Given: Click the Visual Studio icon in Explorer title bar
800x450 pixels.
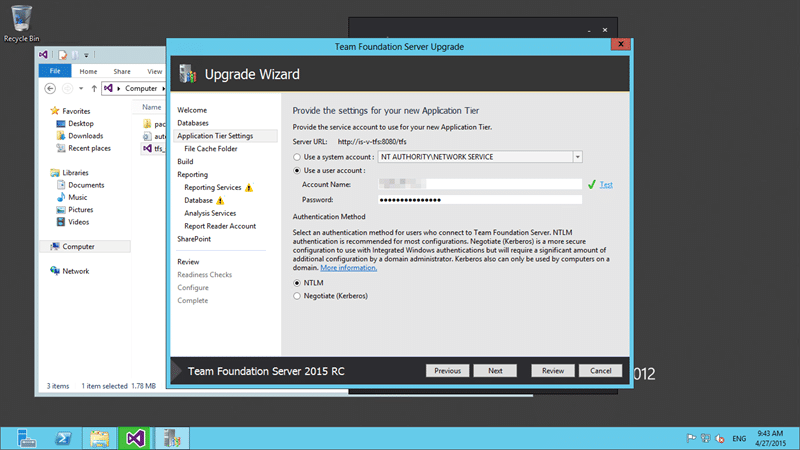Looking at the screenshot, I should point(43,55).
